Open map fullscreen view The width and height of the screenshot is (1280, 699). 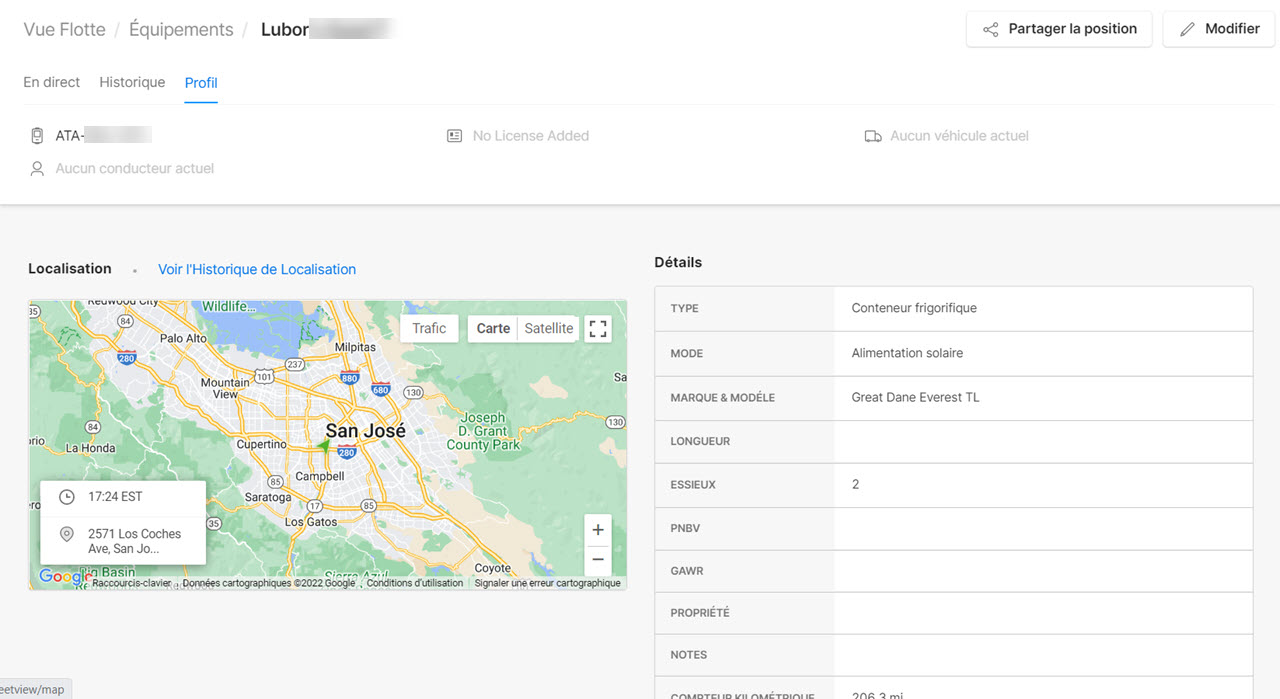(598, 328)
